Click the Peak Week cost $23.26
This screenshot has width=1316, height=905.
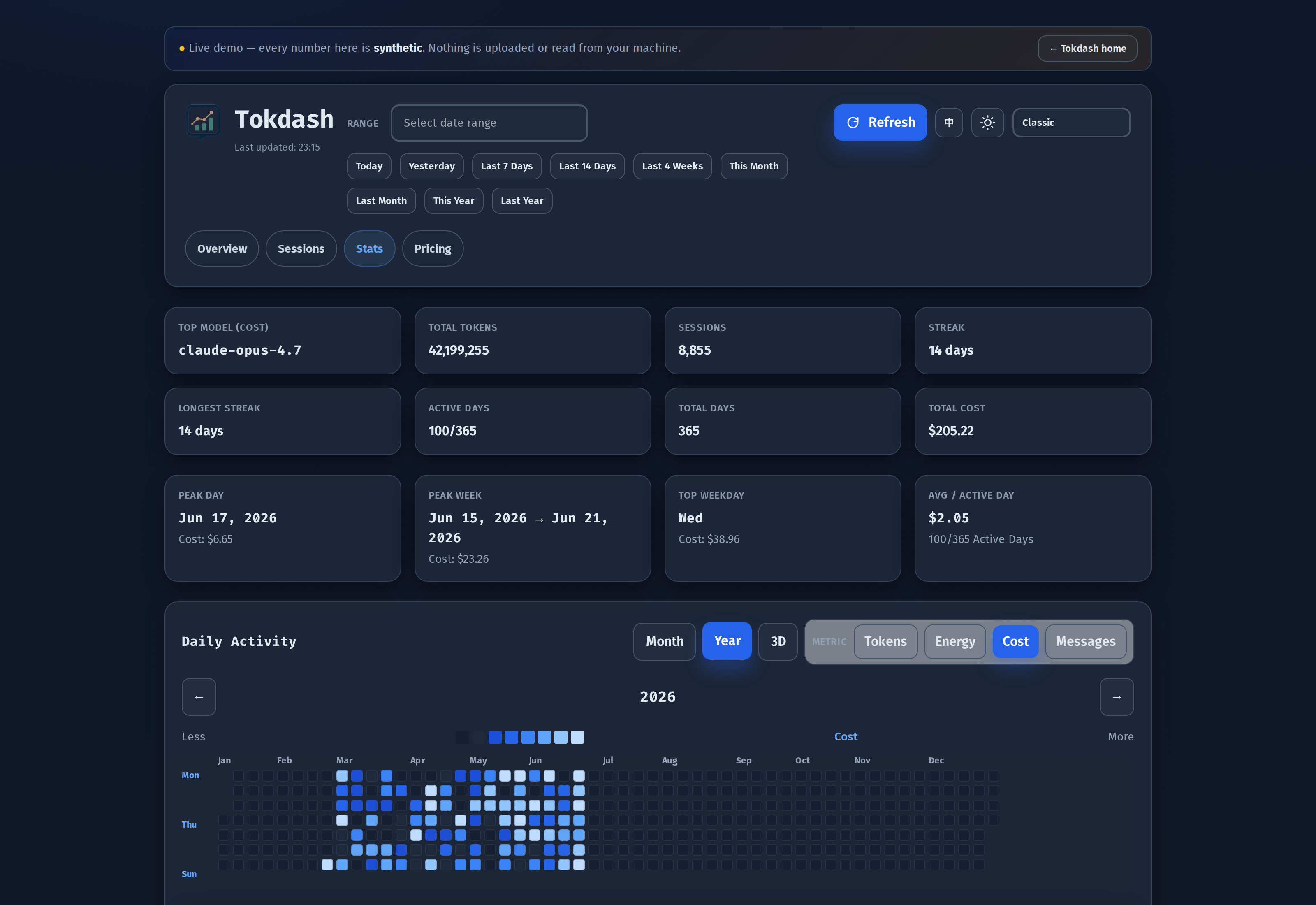click(459, 559)
